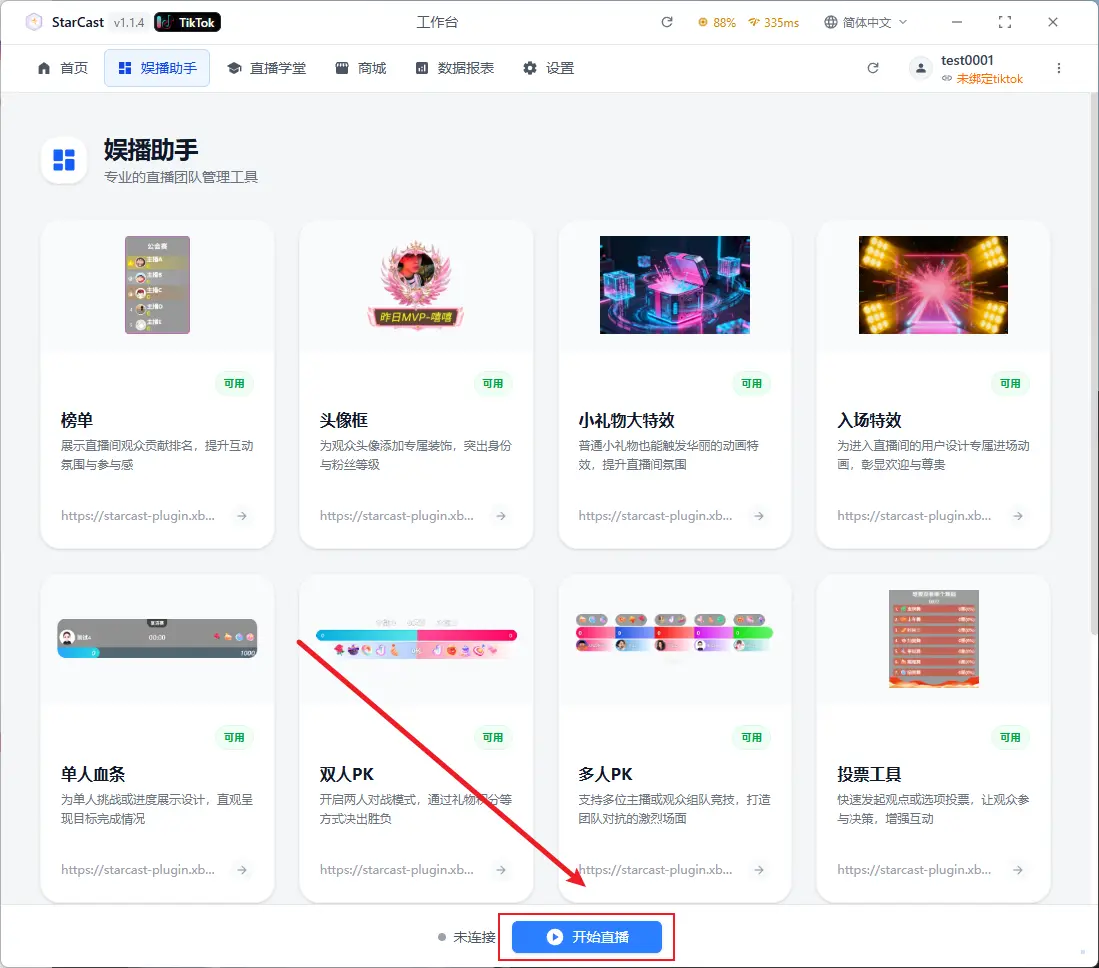
Task: Click the 335ms network latency indicator
Action: (773, 22)
